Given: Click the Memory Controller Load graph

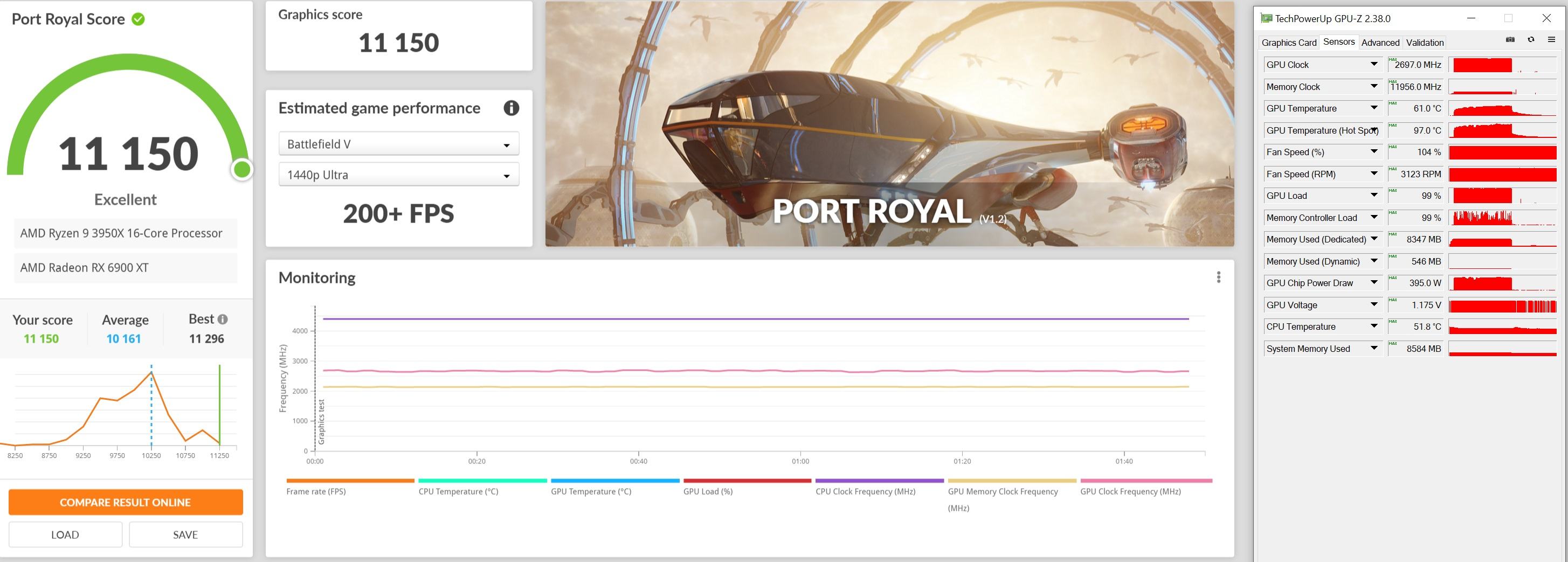Looking at the screenshot, I should click(1502, 218).
